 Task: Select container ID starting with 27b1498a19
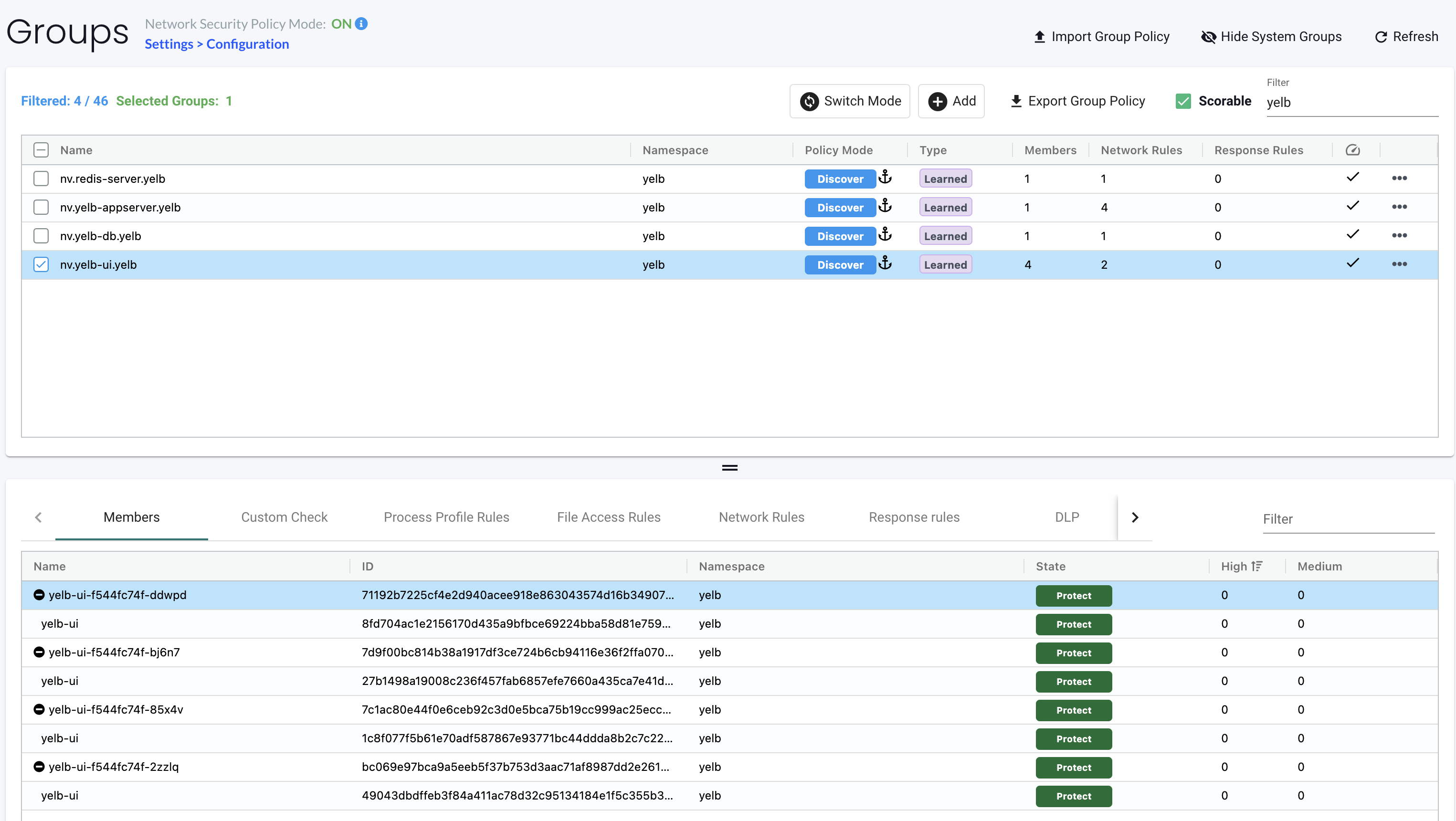click(x=517, y=681)
